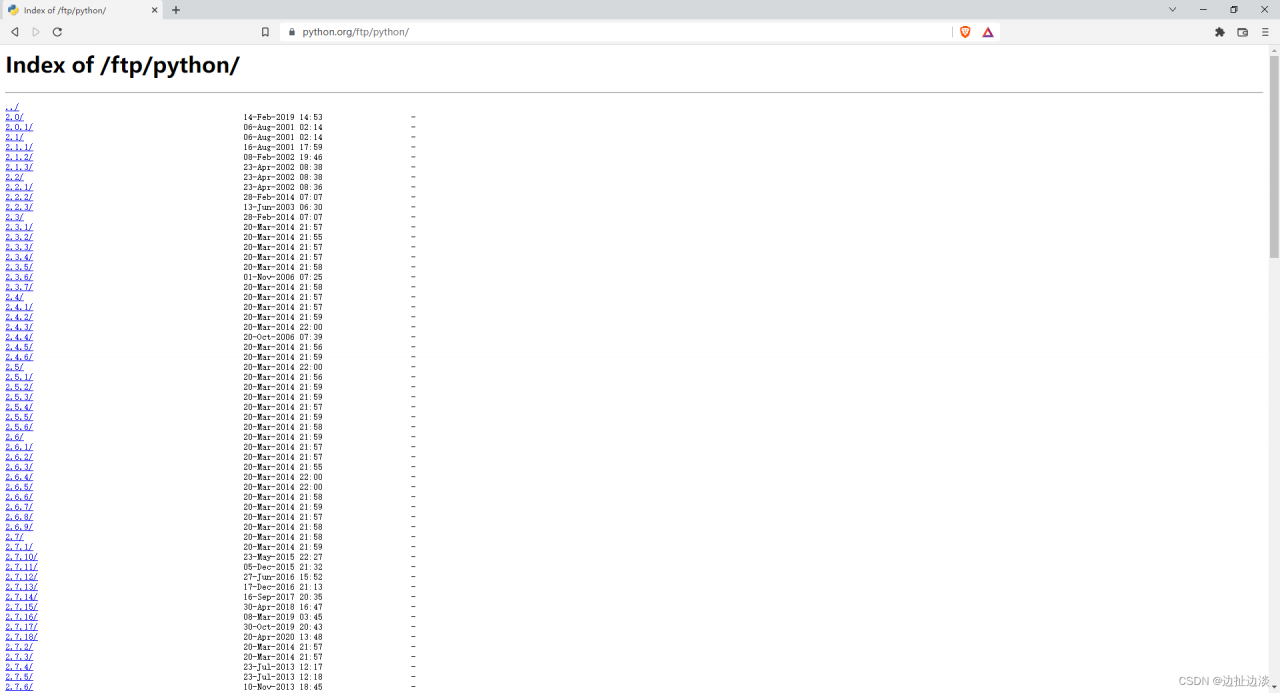
Task: Open the parent directory ../ link
Action: [12, 107]
